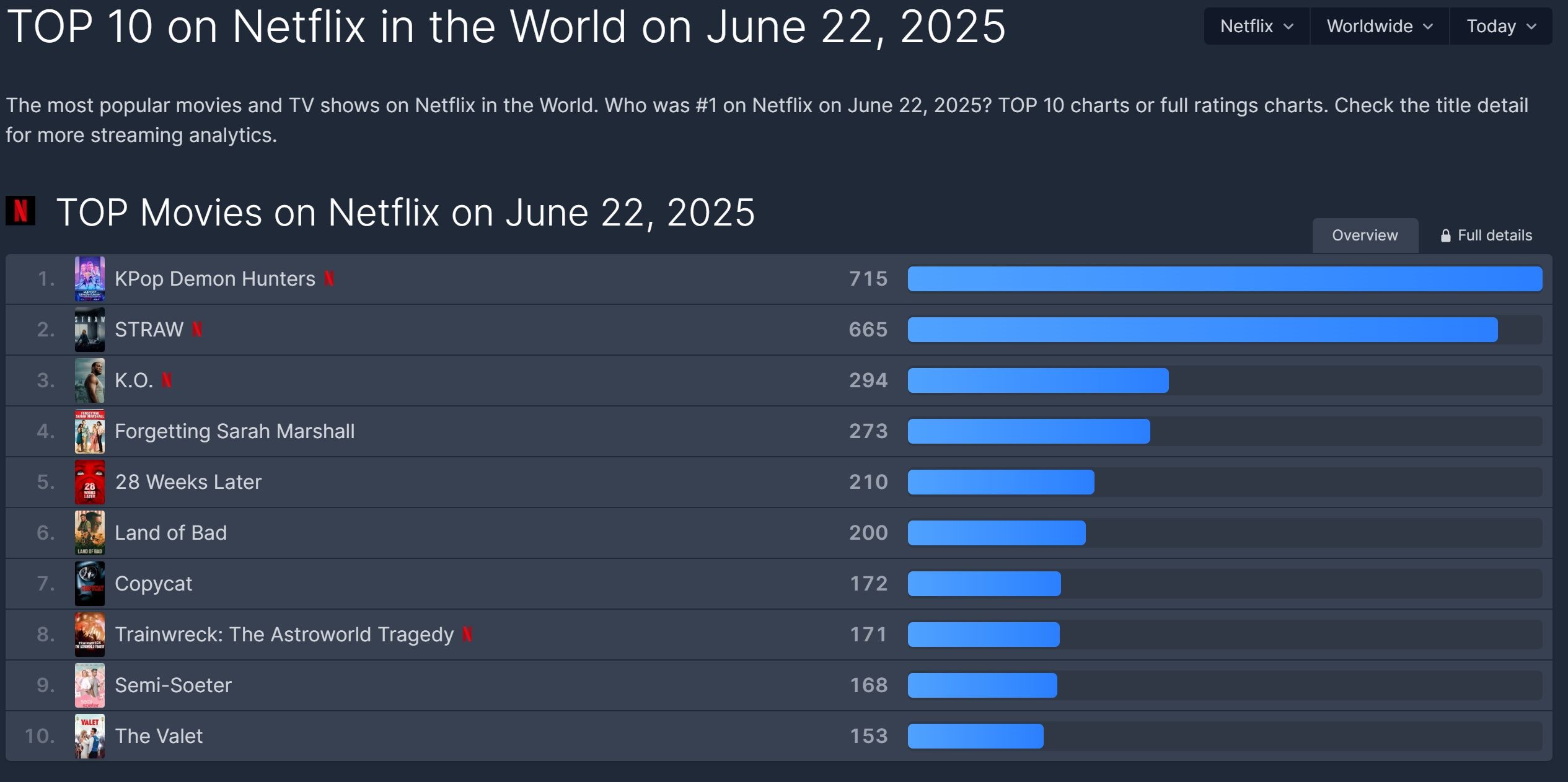Viewport: 1568px width, 782px height.
Task: Click the STRAW score progress bar
Action: pyautogui.click(x=1202, y=330)
